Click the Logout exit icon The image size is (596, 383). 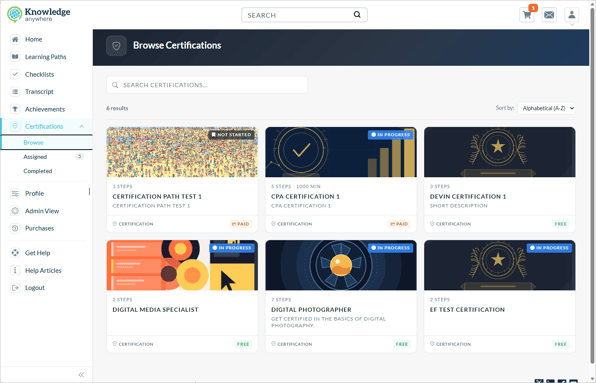tap(15, 288)
